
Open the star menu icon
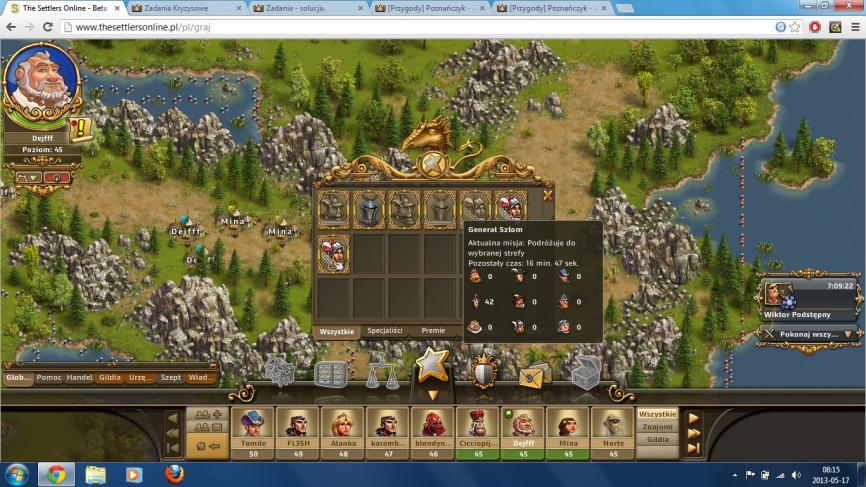(x=432, y=367)
